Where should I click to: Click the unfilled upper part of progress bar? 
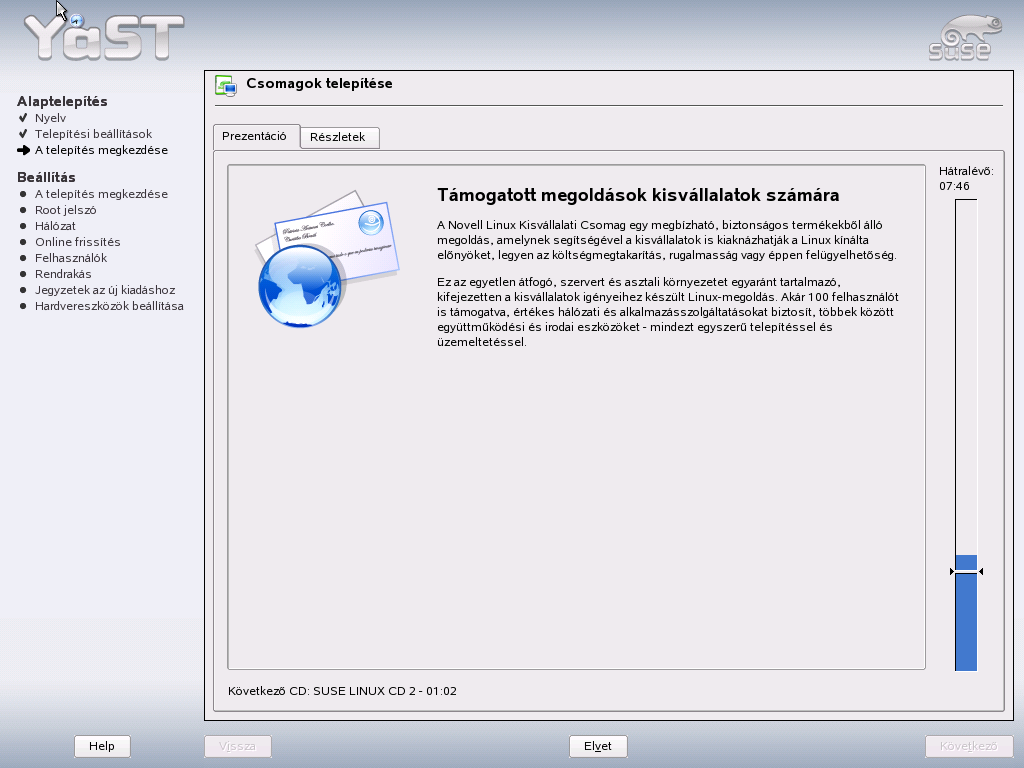click(966, 377)
